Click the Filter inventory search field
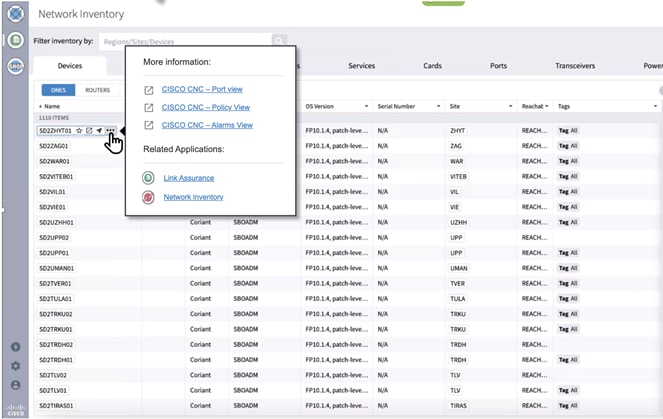This screenshot has width=663, height=419. (x=186, y=41)
